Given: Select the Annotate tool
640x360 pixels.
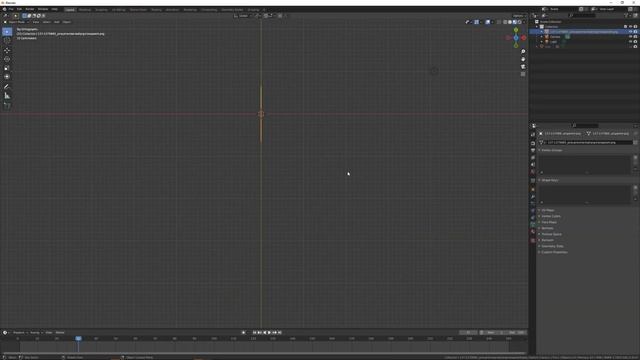Looking at the screenshot, I should [x=7, y=87].
